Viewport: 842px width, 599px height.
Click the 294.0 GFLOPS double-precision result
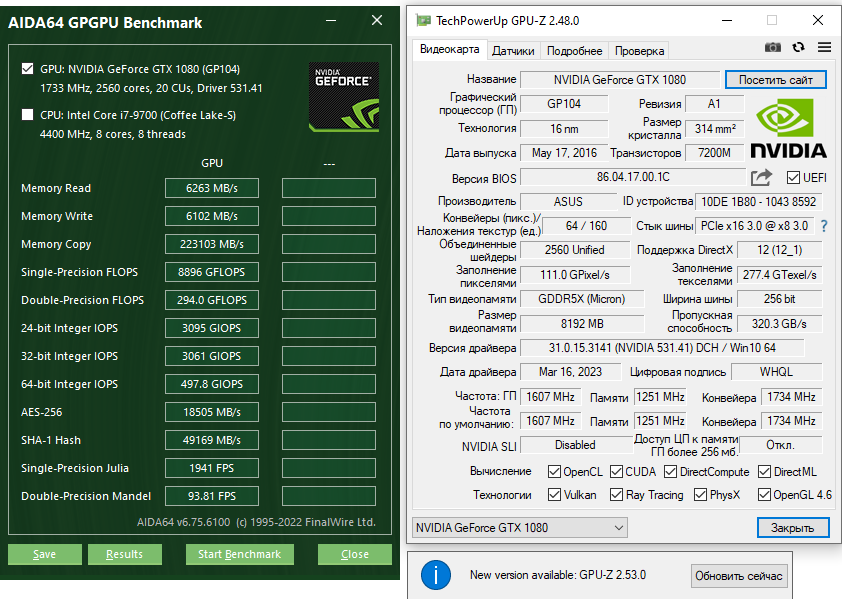pyautogui.click(x=212, y=300)
